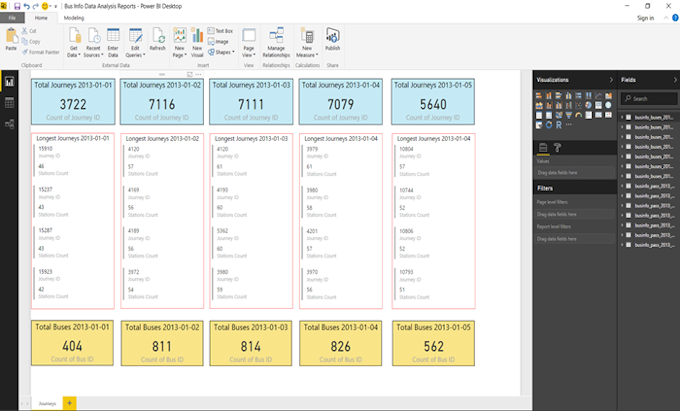This screenshot has height=411, width=680.
Task: Add a new page with the plus button
Action: (x=69, y=402)
